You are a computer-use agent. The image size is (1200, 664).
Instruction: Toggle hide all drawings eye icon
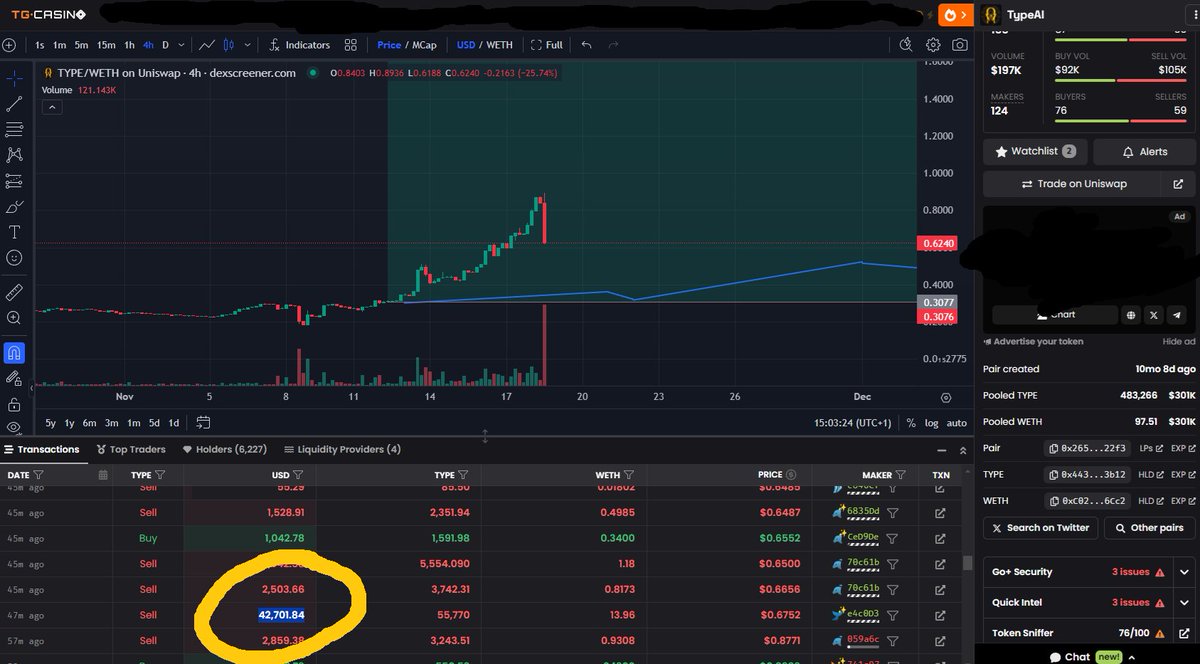(14, 427)
